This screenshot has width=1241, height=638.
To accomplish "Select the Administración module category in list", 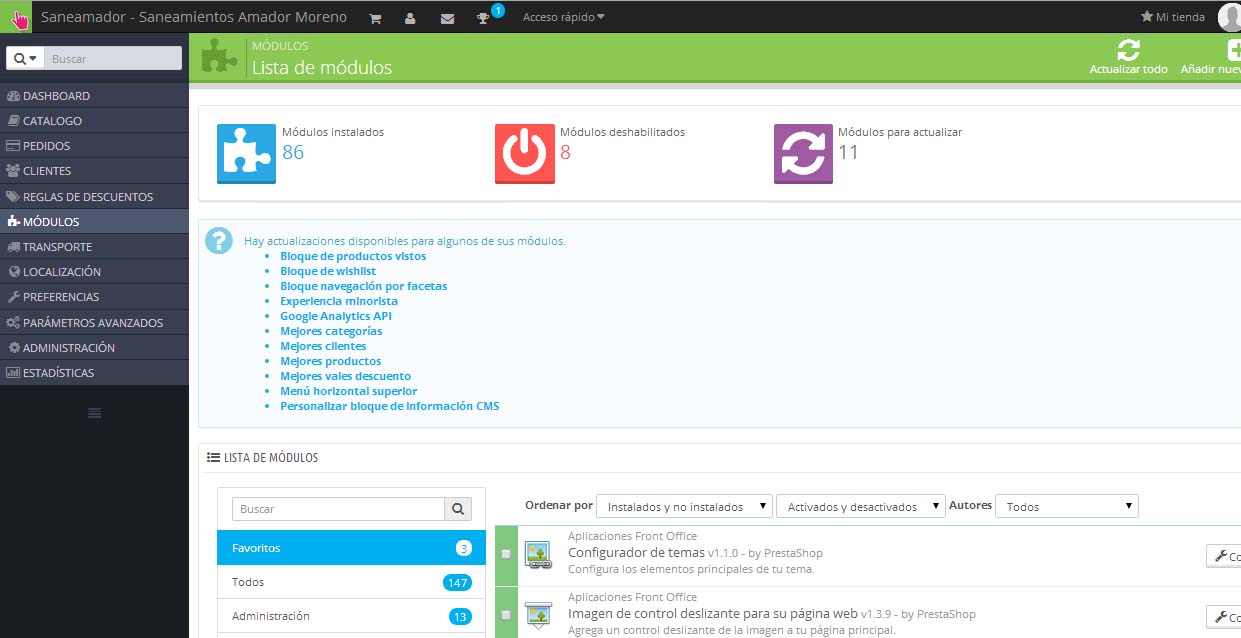I will click(351, 616).
